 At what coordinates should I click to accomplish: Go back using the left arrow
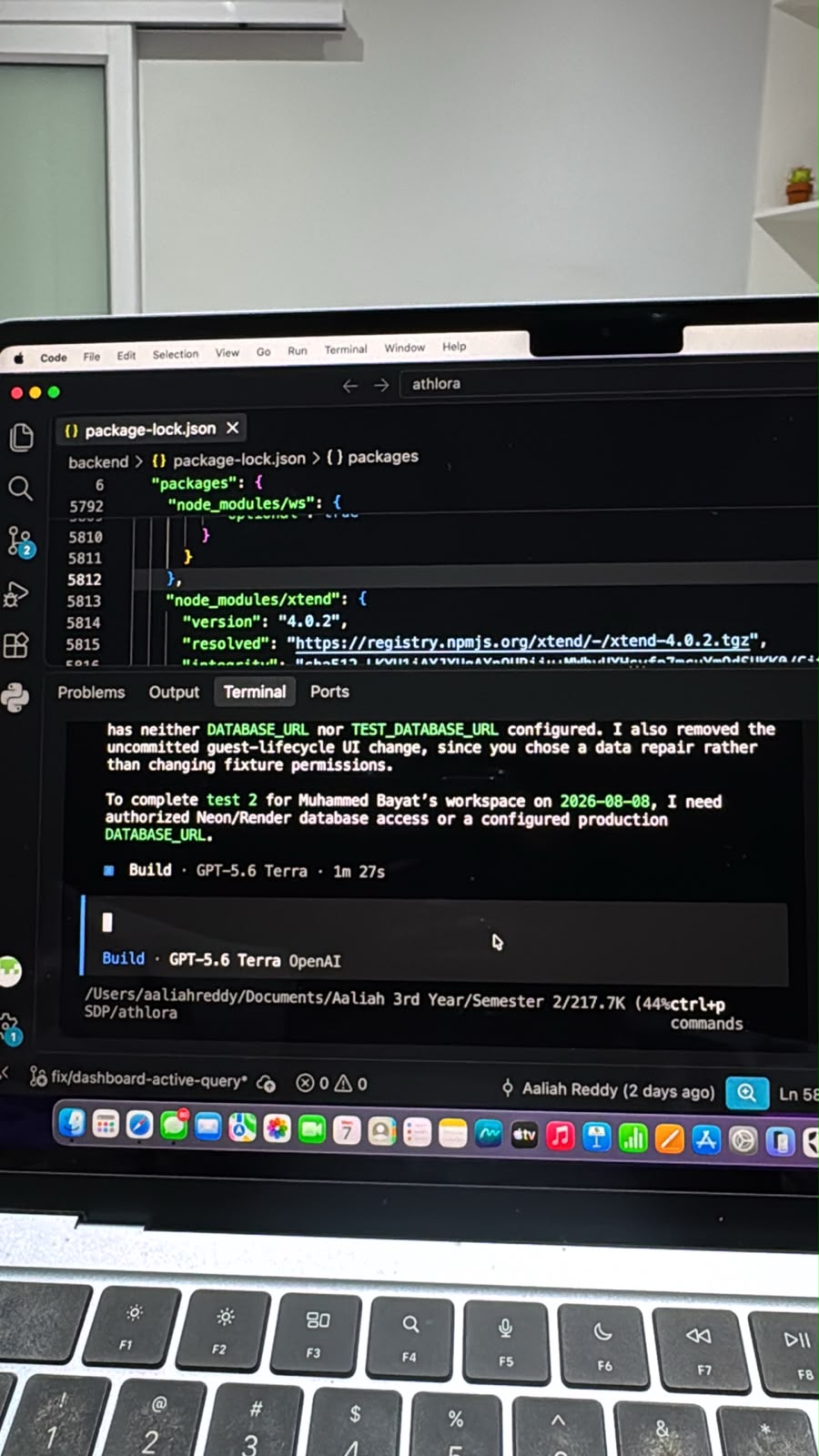(350, 386)
